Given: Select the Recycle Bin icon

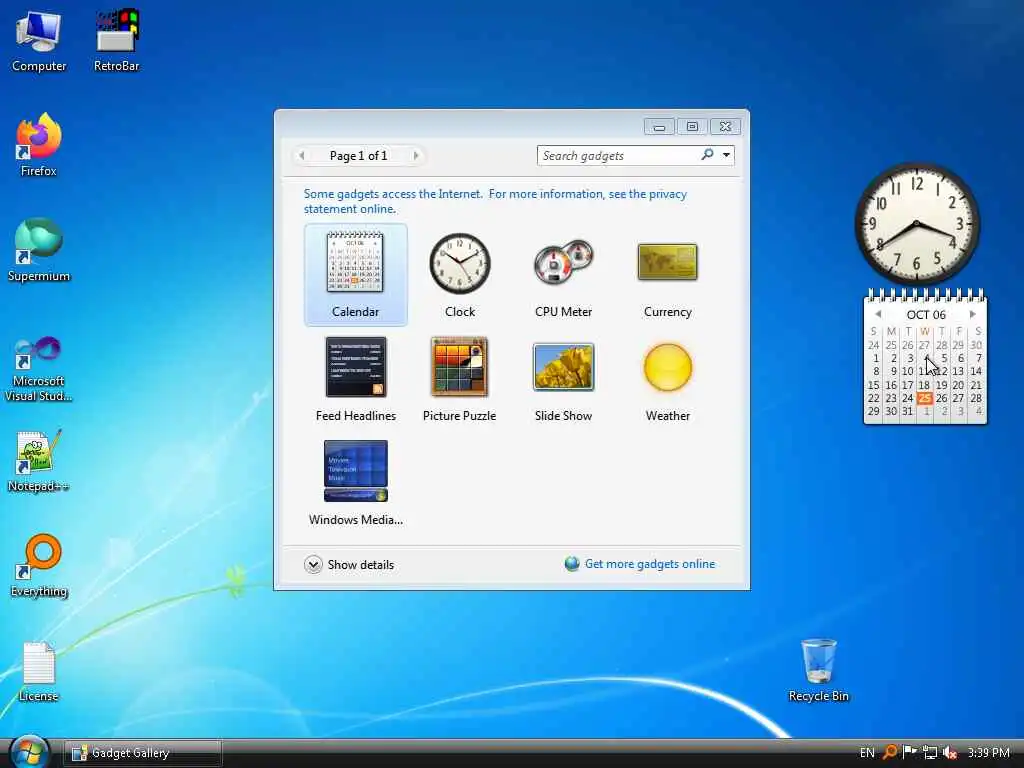Looking at the screenshot, I should [818, 671].
